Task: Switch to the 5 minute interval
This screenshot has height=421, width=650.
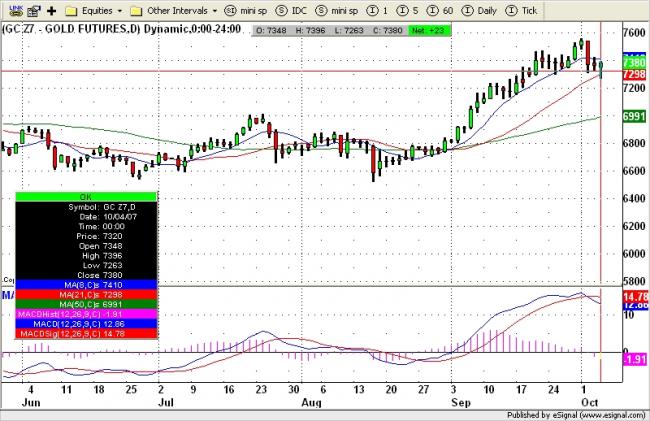Action: pyautogui.click(x=407, y=11)
